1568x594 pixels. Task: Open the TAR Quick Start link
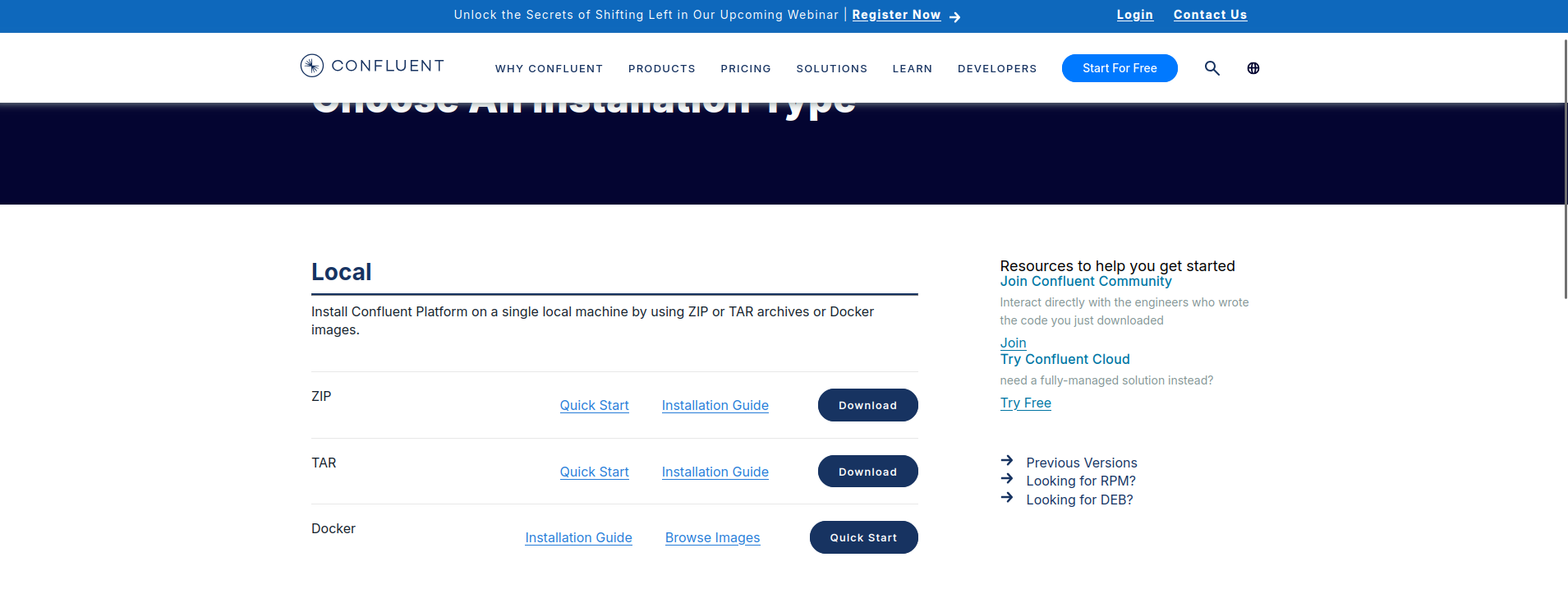point(594,472)
